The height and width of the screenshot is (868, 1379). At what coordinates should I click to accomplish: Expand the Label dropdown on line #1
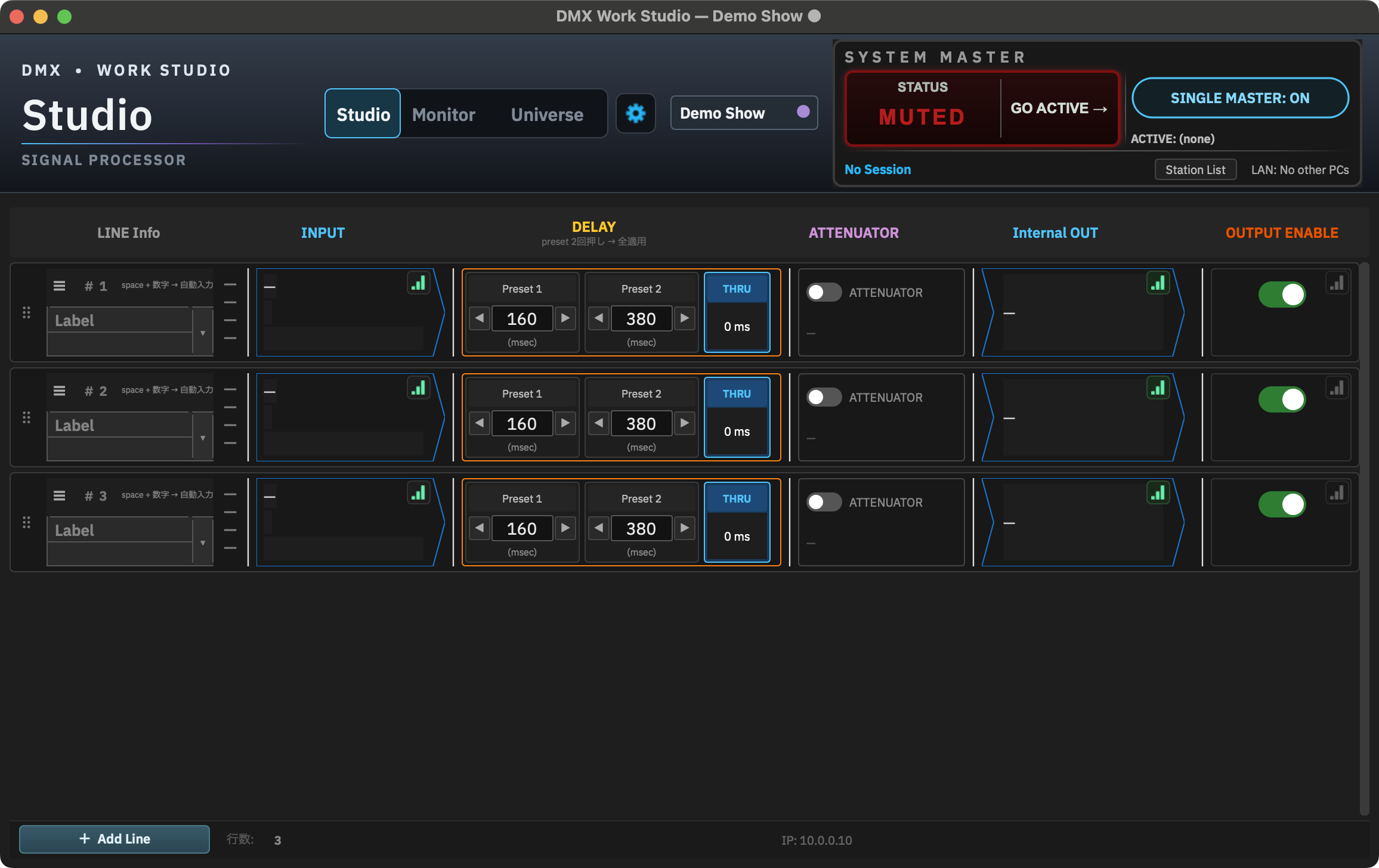203,333
